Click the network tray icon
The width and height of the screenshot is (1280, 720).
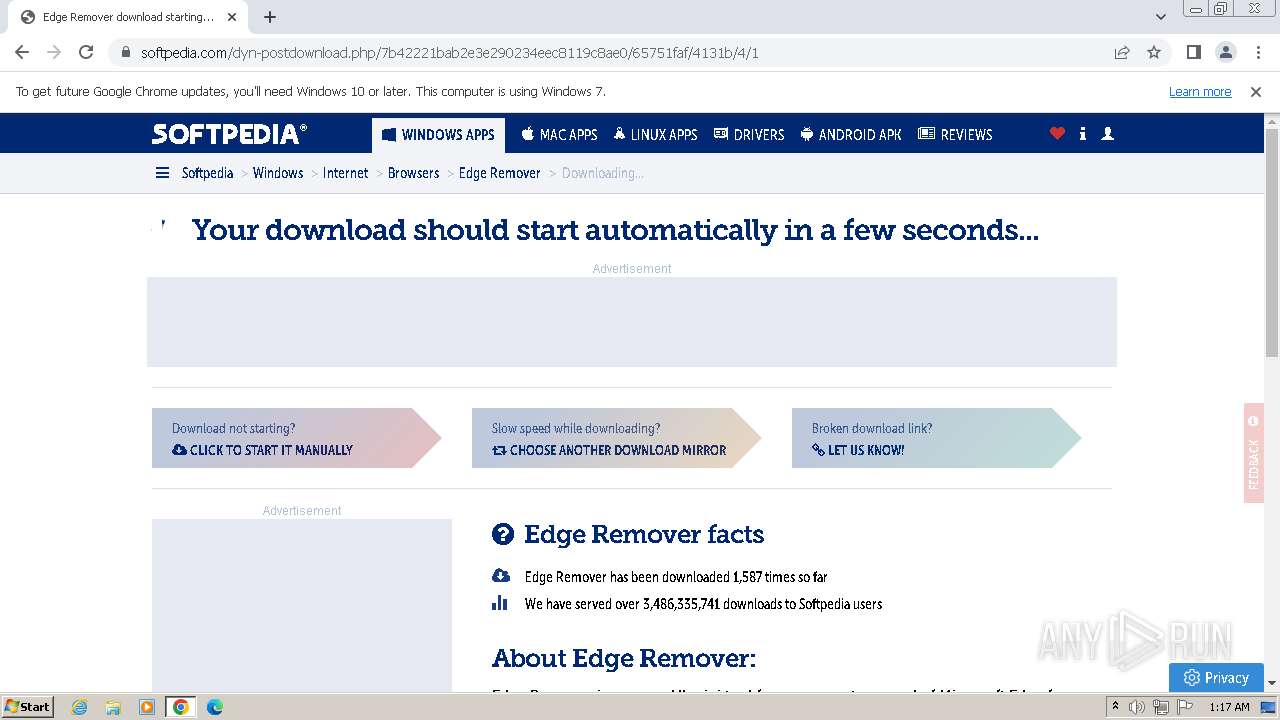tap(1160, 707)
